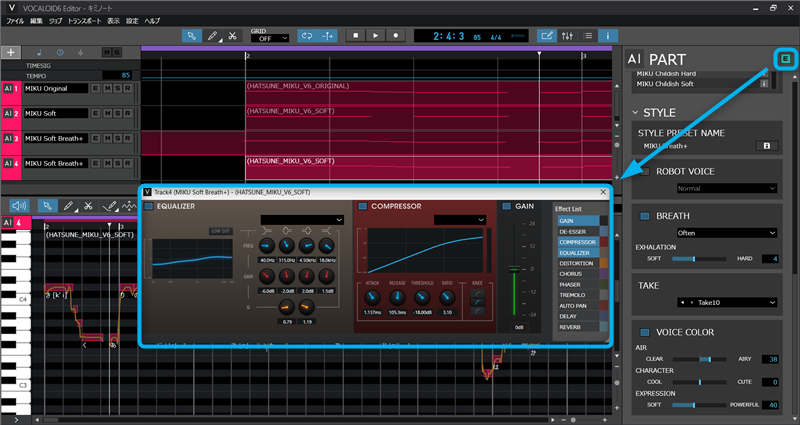
Task: Open effect editor for MIKU Original track
Action: [x=95, y=88]
